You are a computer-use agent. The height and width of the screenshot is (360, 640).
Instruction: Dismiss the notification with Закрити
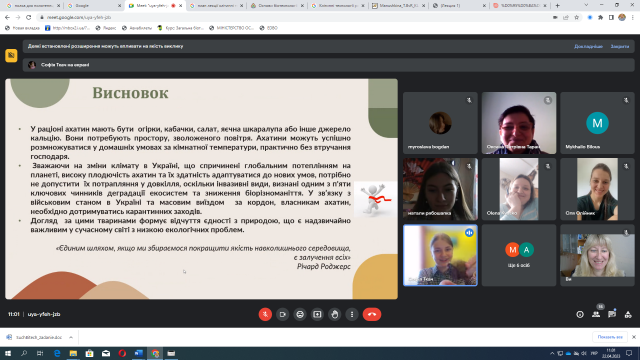pos(620,47)
